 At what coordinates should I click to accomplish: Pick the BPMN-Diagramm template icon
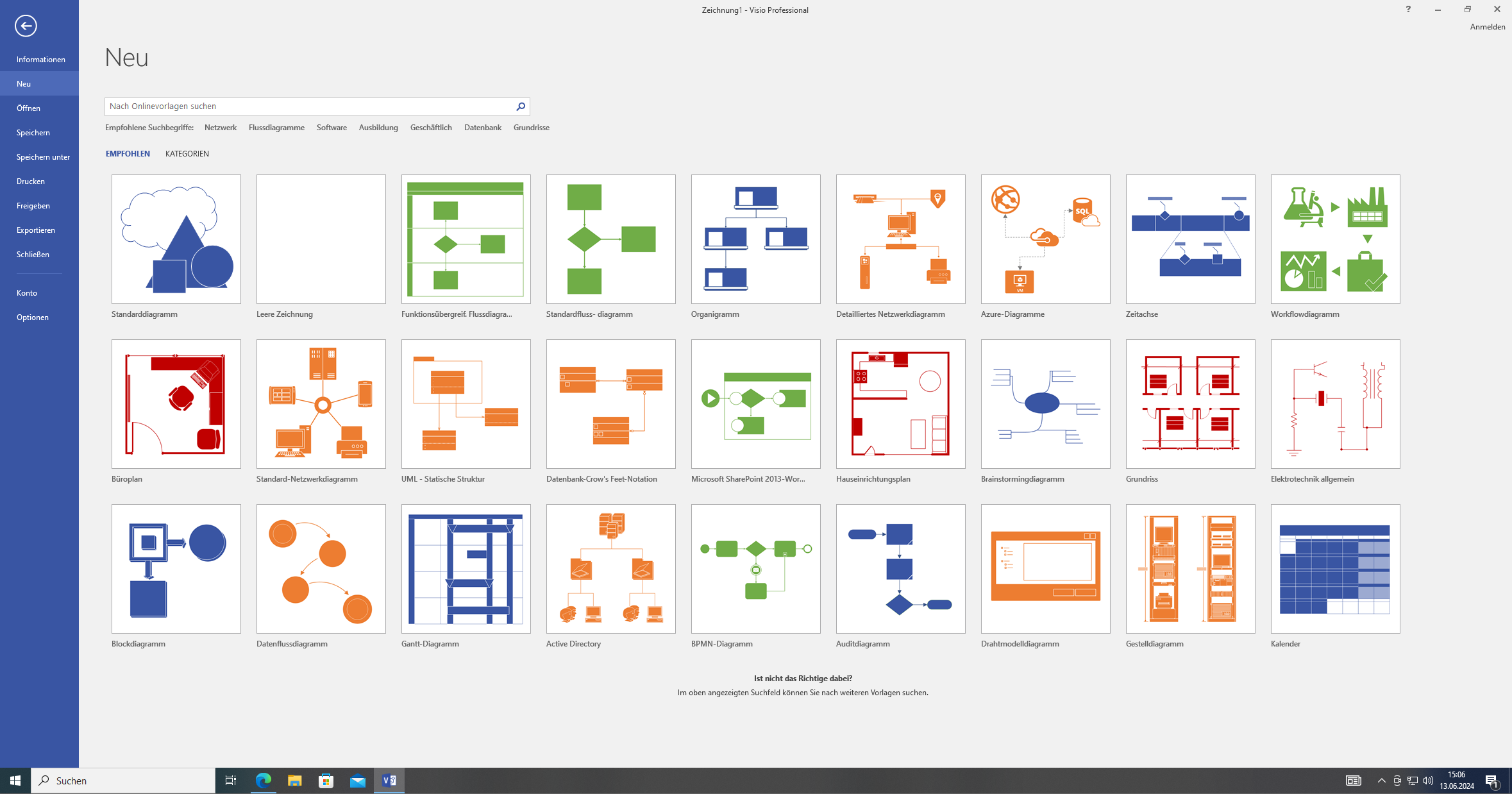coord(756,569)
